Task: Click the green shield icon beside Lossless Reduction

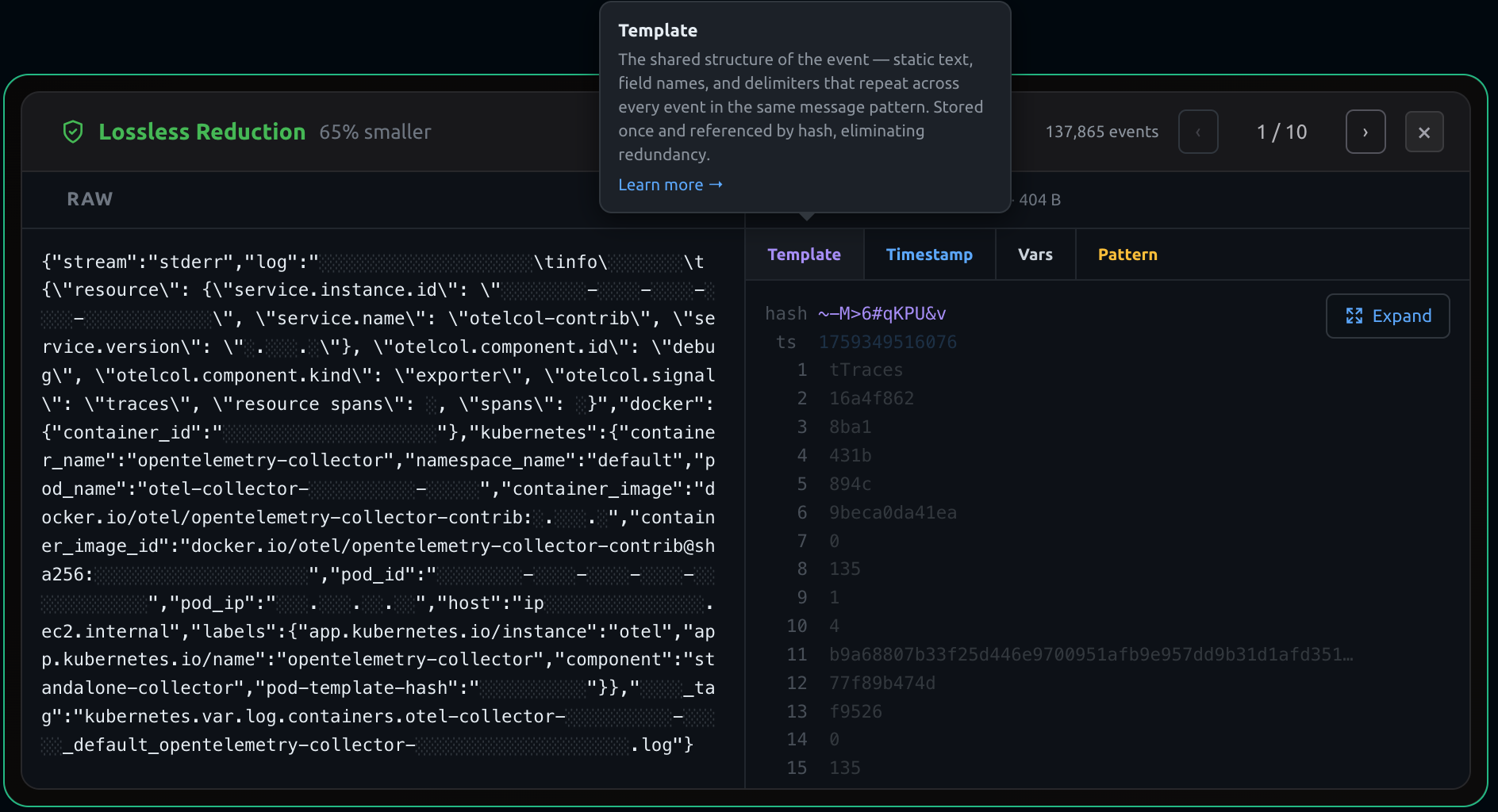Action: pyautogui.click(x=73, y=132)
